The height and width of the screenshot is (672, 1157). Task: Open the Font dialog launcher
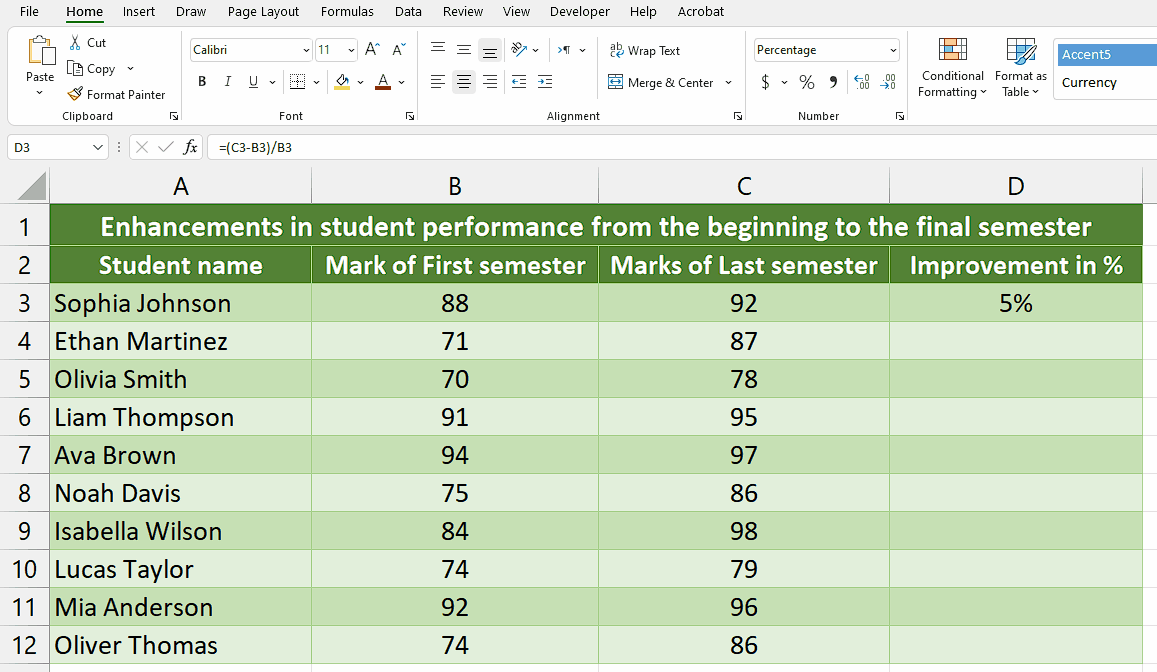(x=410, y=116)
